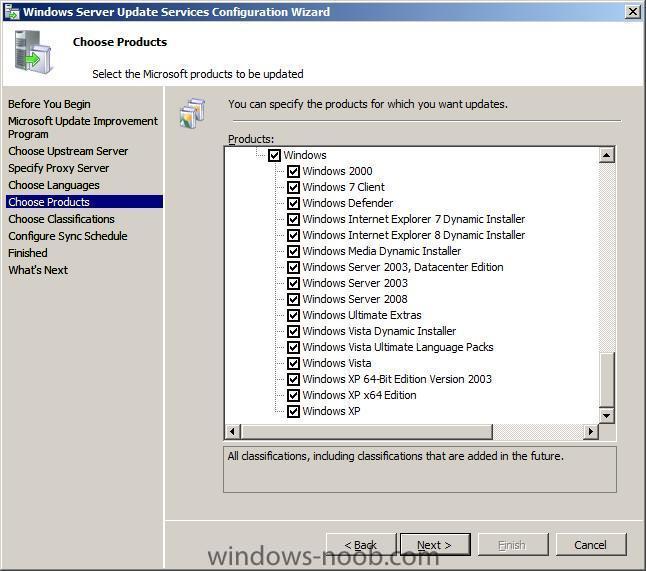Uncheck Windows Vista Dynamic Installer checkbox
The height and width of the screenshot is (571, 646).
pyautogui.click(x=293, y=331)
